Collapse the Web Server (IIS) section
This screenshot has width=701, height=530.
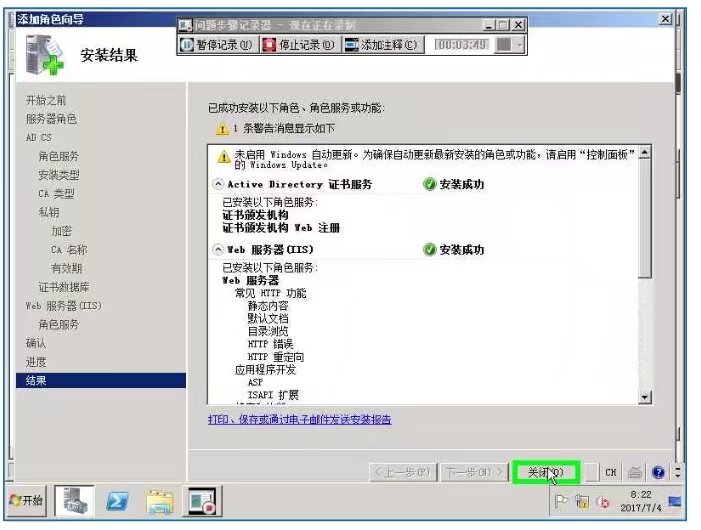click(218, 249)
